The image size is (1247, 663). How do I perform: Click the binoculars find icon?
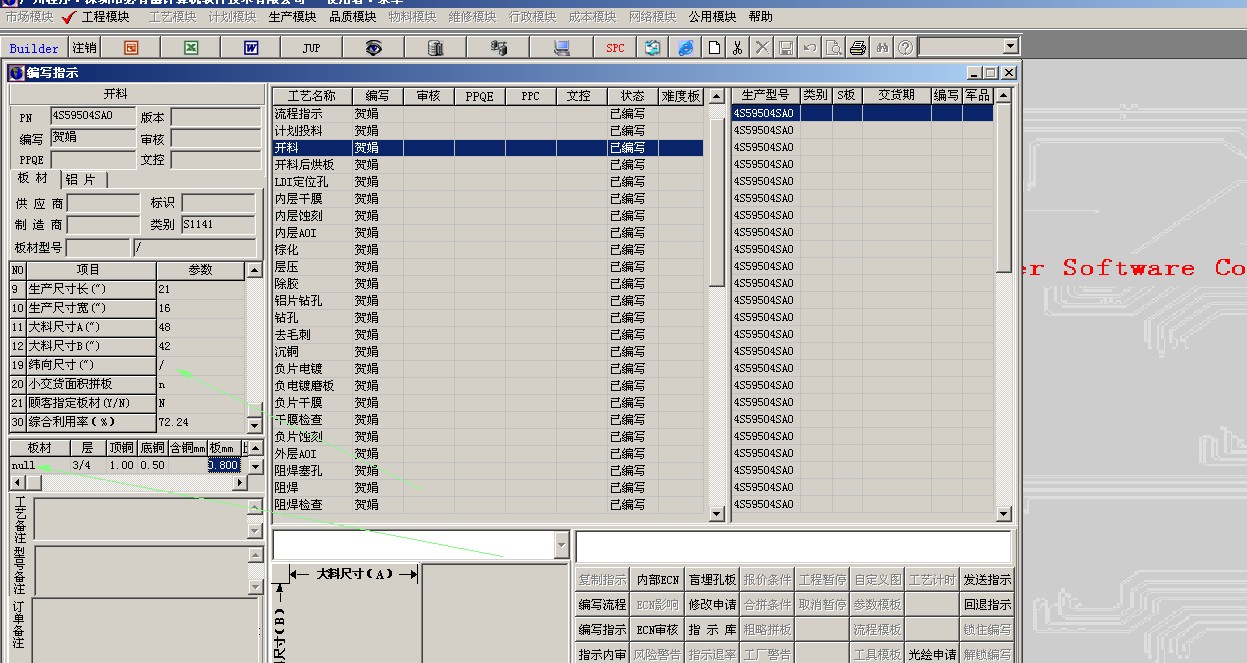coord(882,47)
